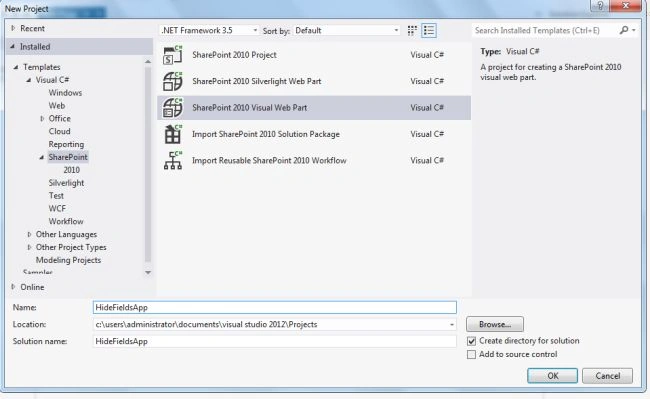Switch to small icons view
Image resolution: width=650 pixels, height=399 pixels.
(412, 31)
